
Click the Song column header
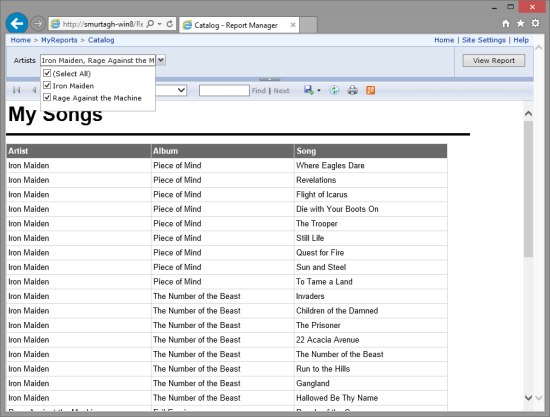click(371, 151)
